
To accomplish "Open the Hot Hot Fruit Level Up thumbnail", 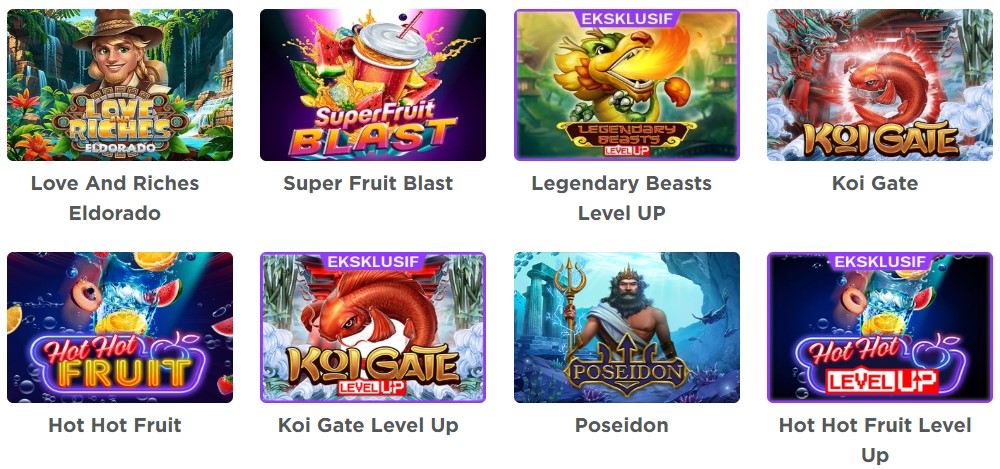I will pos(879,327).
